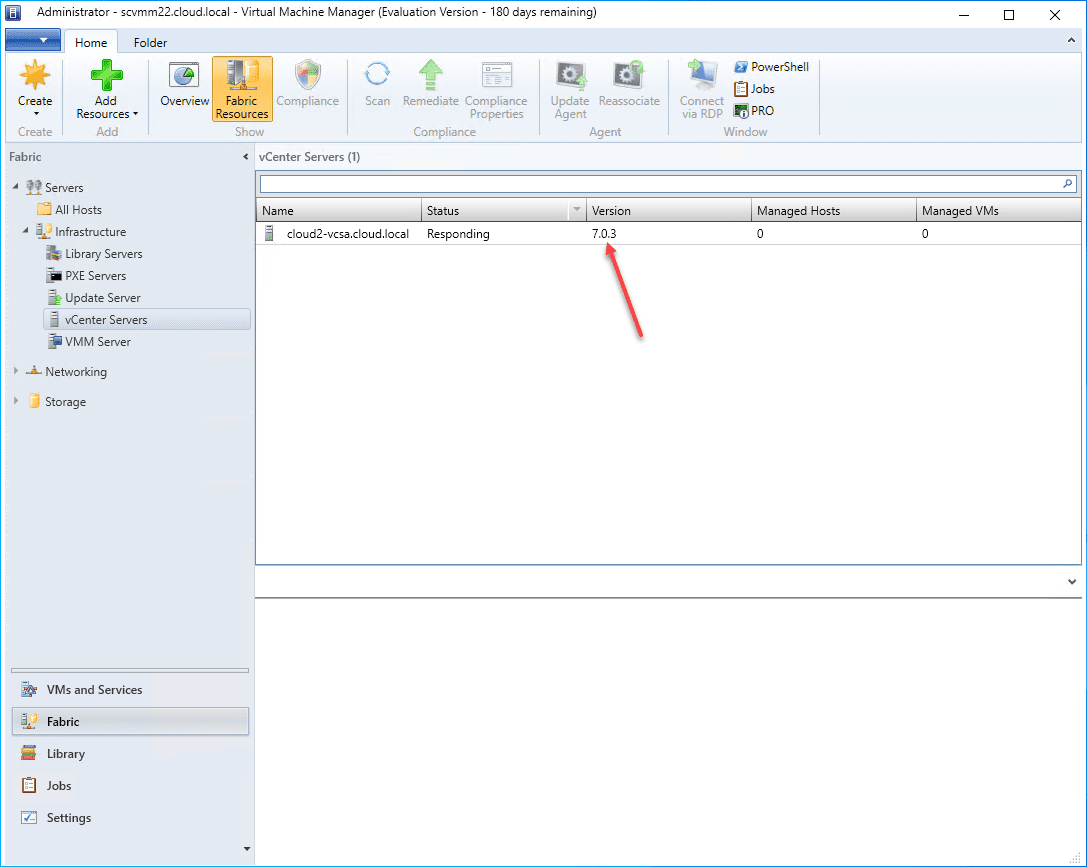Select Library Servers tree item
This screenshot has width=1087, height=867.
tap(94, 254)
